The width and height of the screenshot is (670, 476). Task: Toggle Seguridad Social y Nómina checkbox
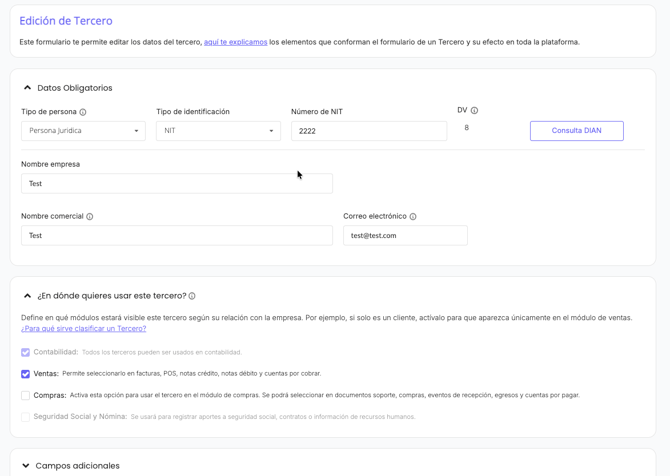pyautogui.click(x=26, y=417)
